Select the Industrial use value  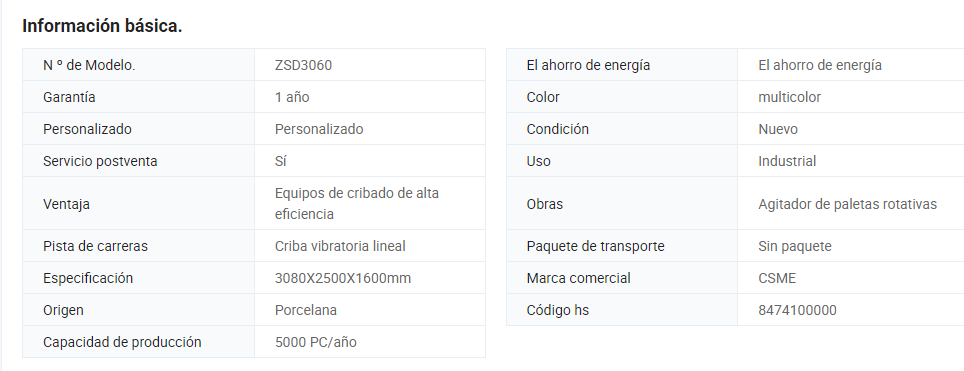pos(788,161)
